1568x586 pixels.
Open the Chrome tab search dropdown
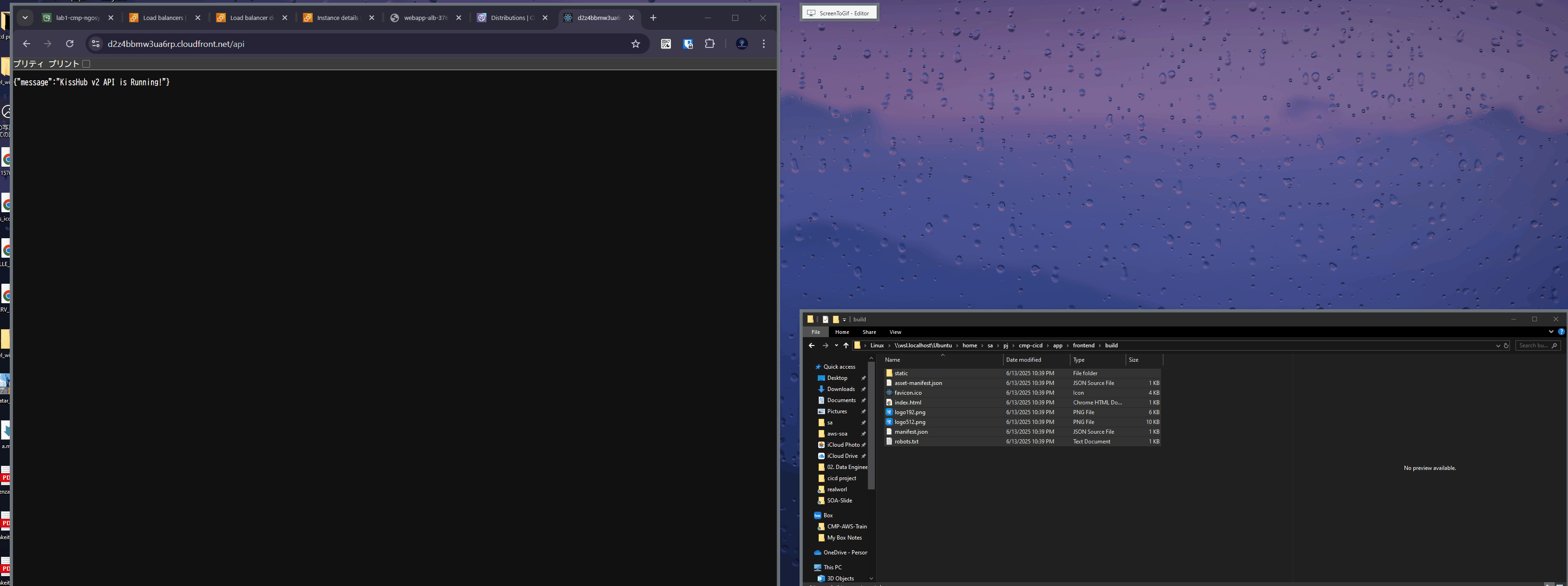point(25,18)
